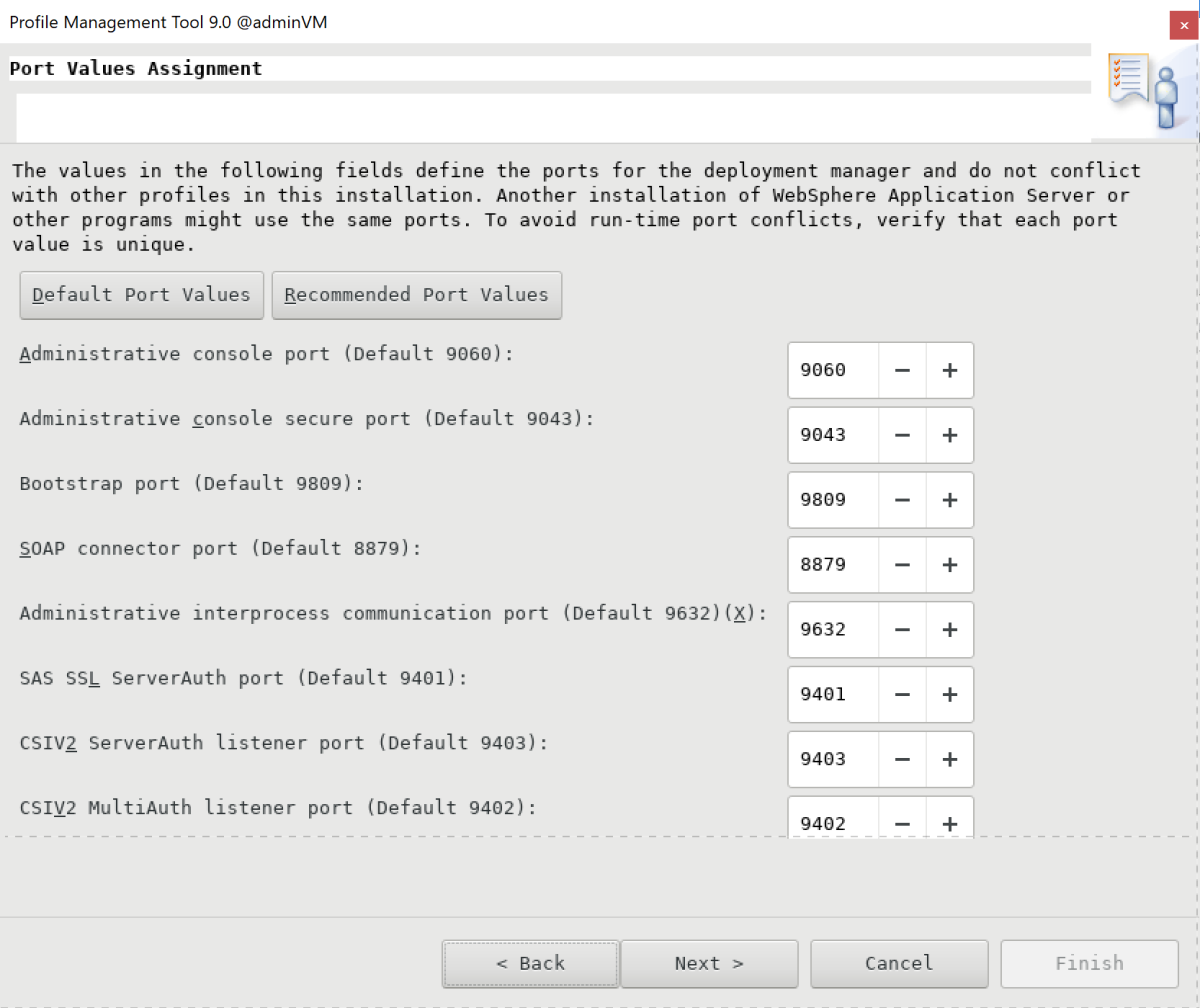Increase the CSIV2 ServerAuth listener port
Image resolution: width=1200 pixels, height=1008 pixels.
tap(950, 760)
